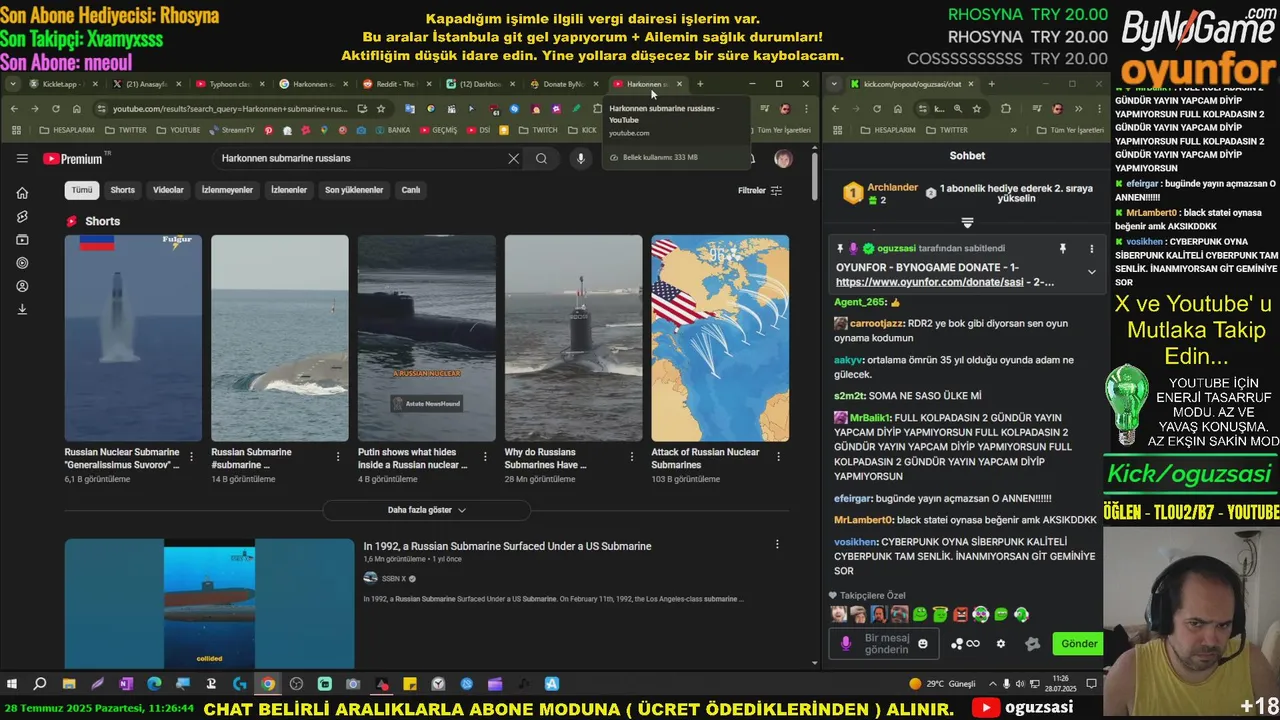The height and width of the screenshot is (720, 1280).
Task: Open the YouTube hamburger guide menu
Action: pos(22,158)
